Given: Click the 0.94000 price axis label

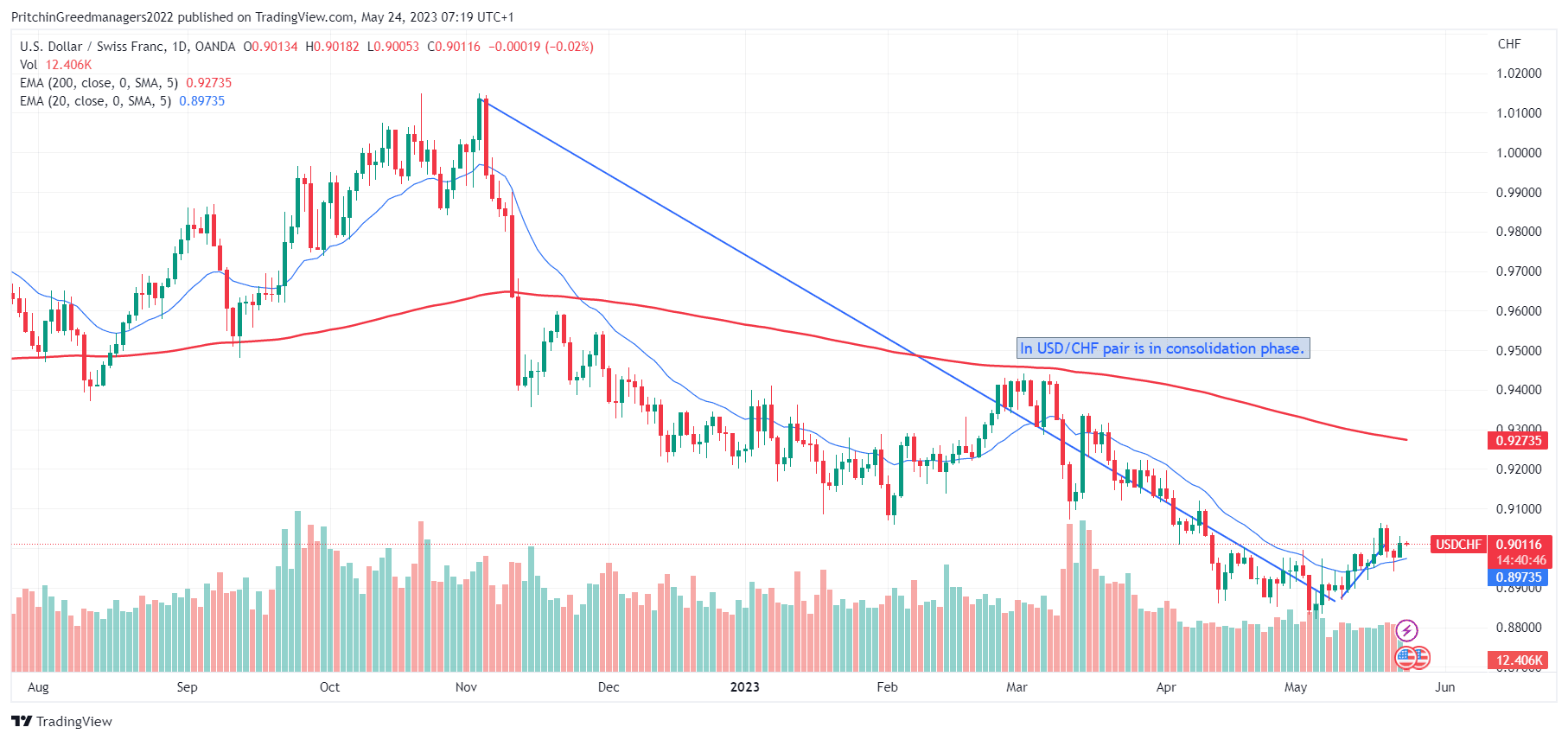Looking at the screenshot, I should 1519,390.
